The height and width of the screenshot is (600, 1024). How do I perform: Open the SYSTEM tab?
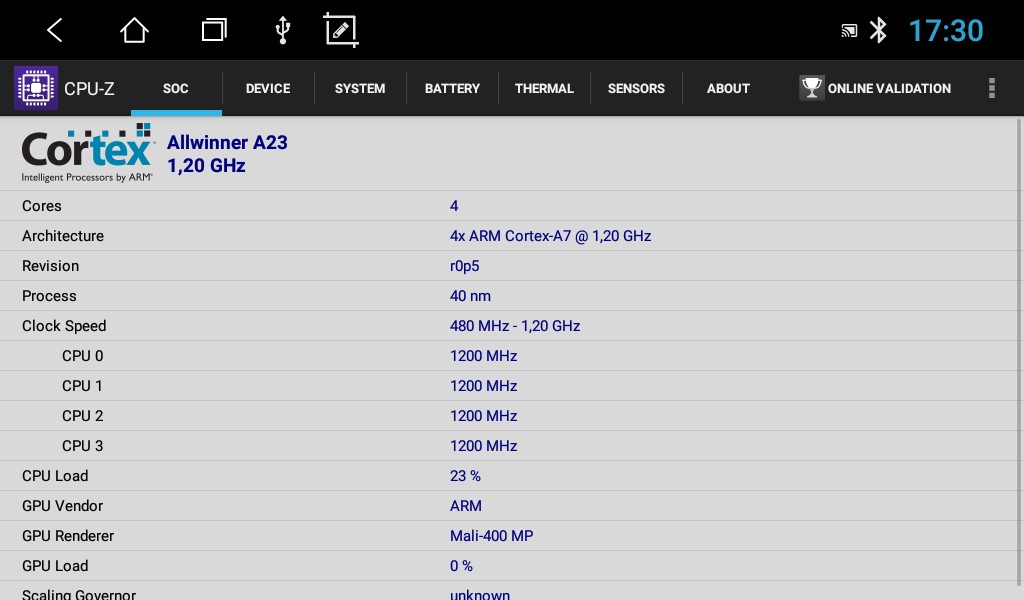click(x=360, y=88)
